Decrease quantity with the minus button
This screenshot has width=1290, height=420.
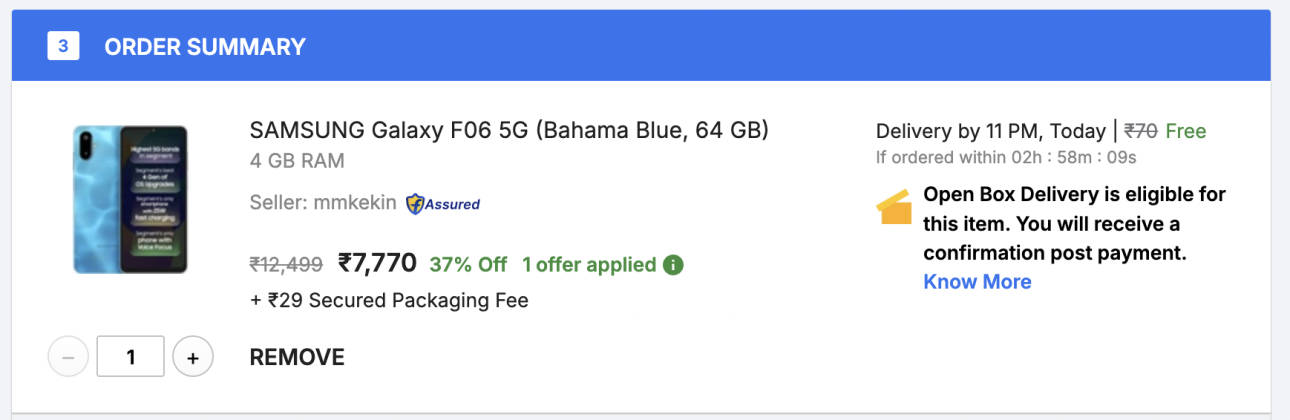point(68,357)
